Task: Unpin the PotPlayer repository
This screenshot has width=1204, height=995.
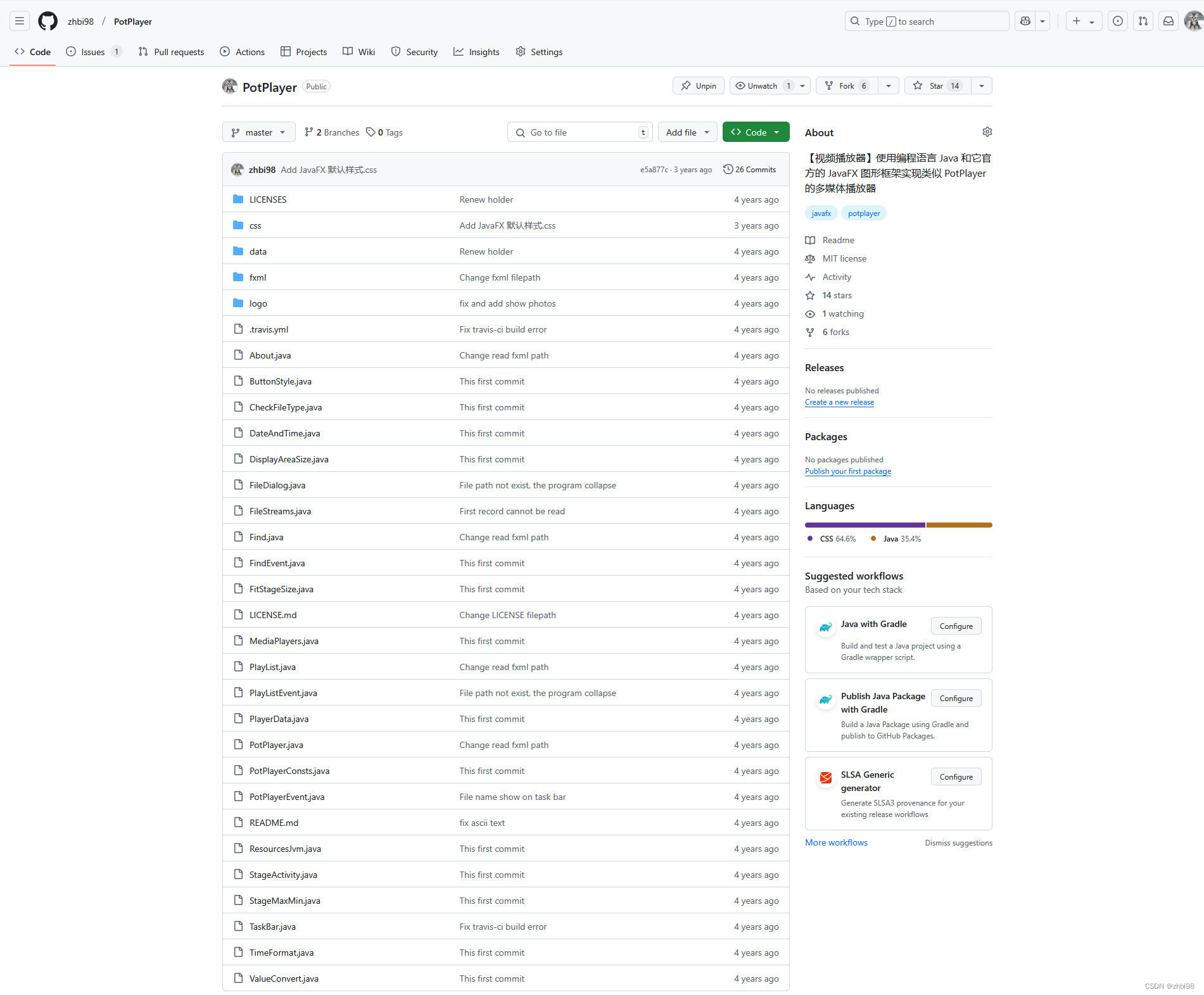Action: pyautogui.click(x=699, y=86)
